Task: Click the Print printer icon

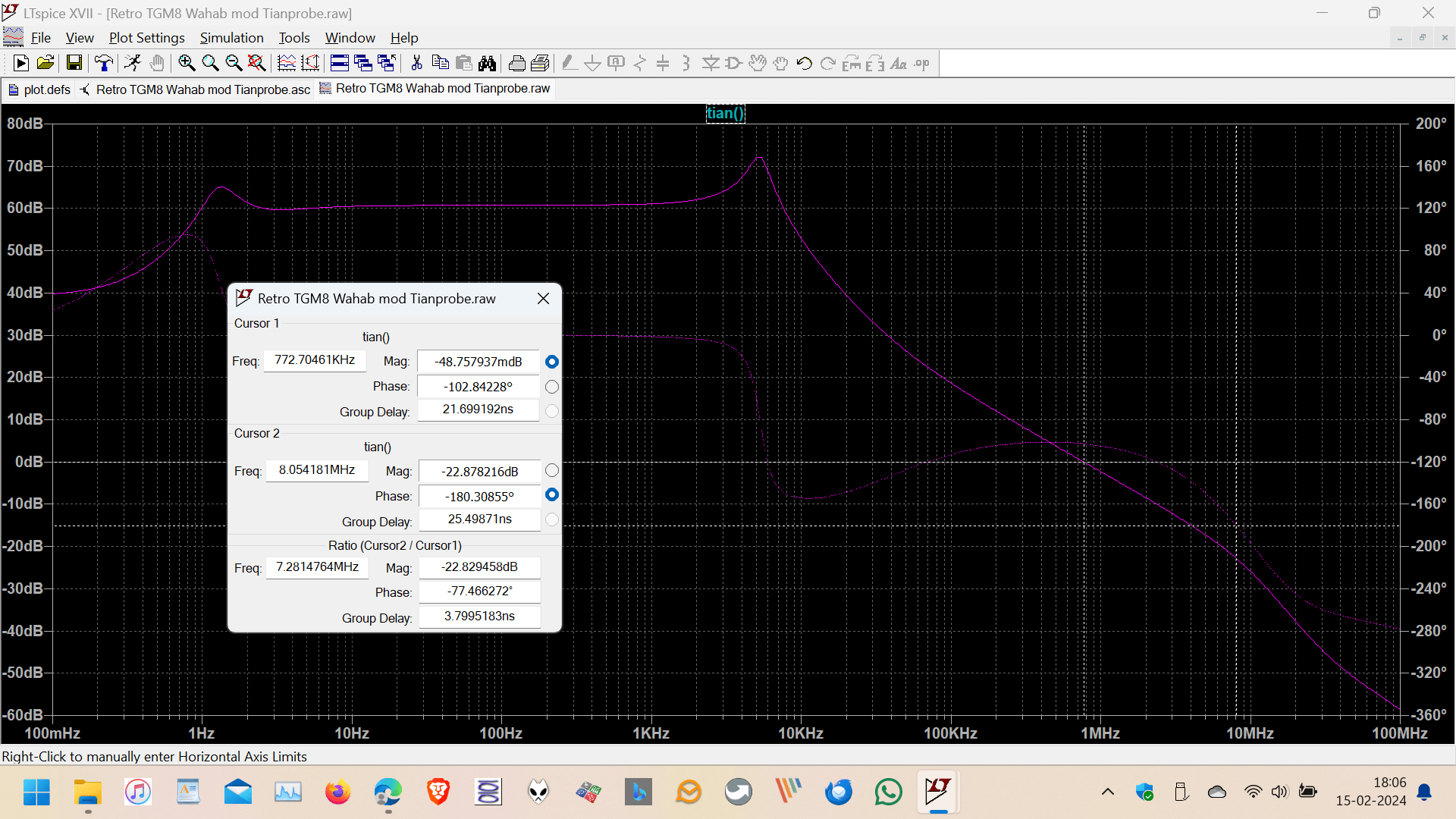Action: click(540, 64)
